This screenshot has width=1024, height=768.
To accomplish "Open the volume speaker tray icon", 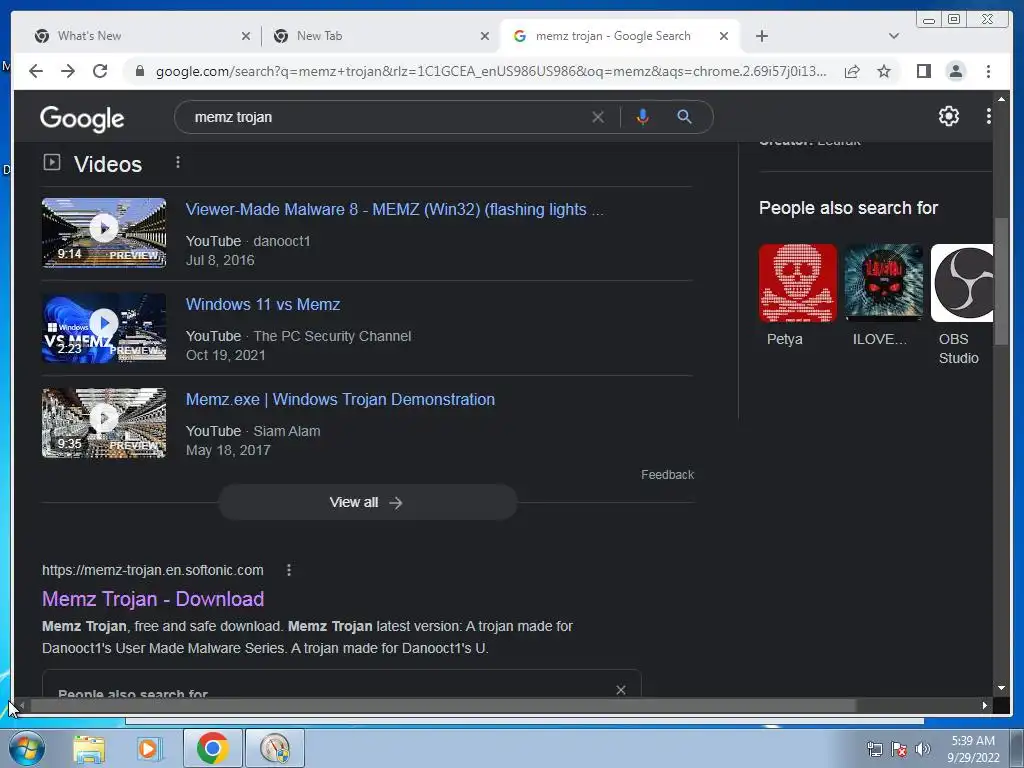I will pos(923,749).
